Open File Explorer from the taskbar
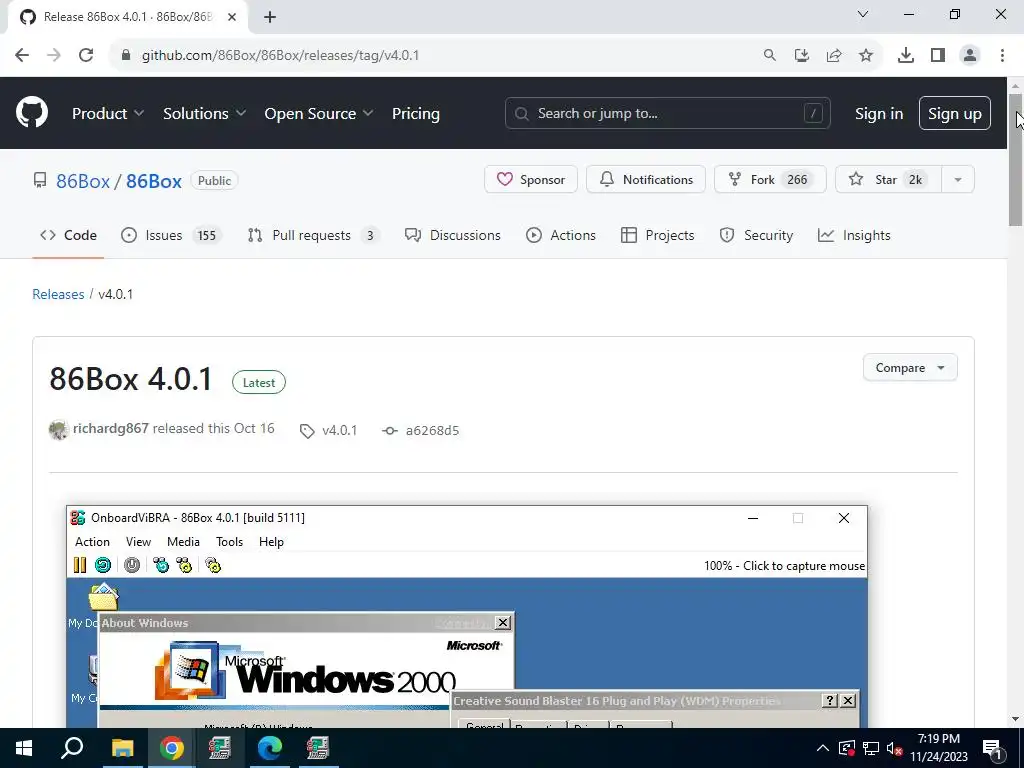Screen dimensions: 1024x768 122,748
